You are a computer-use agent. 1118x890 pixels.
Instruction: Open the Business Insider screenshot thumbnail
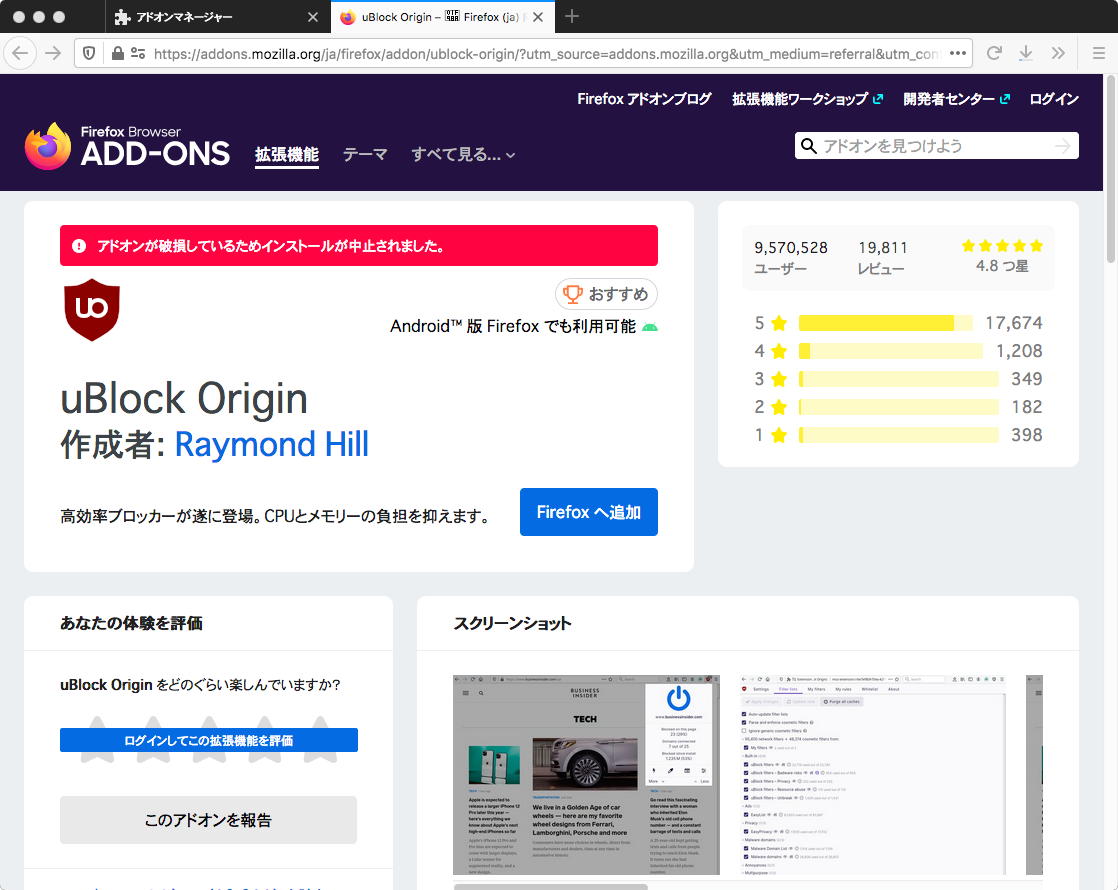coord(586,774)
